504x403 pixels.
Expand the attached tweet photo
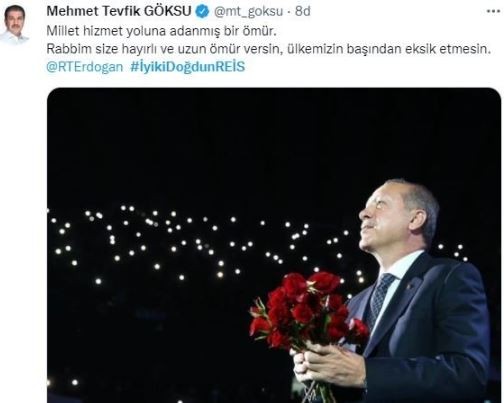point(274,245)
